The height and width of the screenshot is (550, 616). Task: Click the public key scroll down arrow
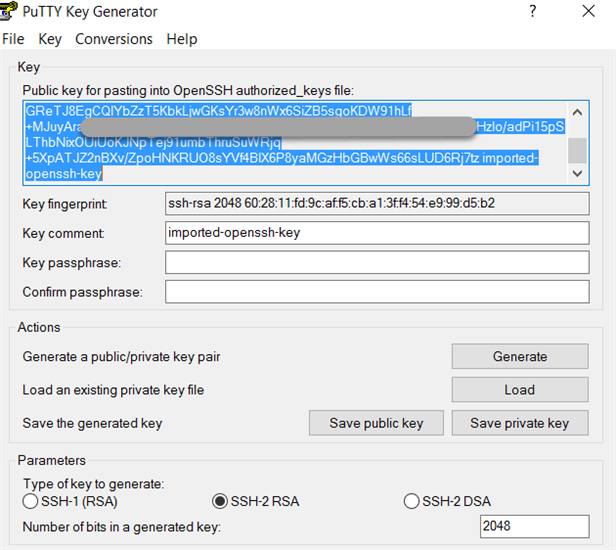tap(577, 173)
